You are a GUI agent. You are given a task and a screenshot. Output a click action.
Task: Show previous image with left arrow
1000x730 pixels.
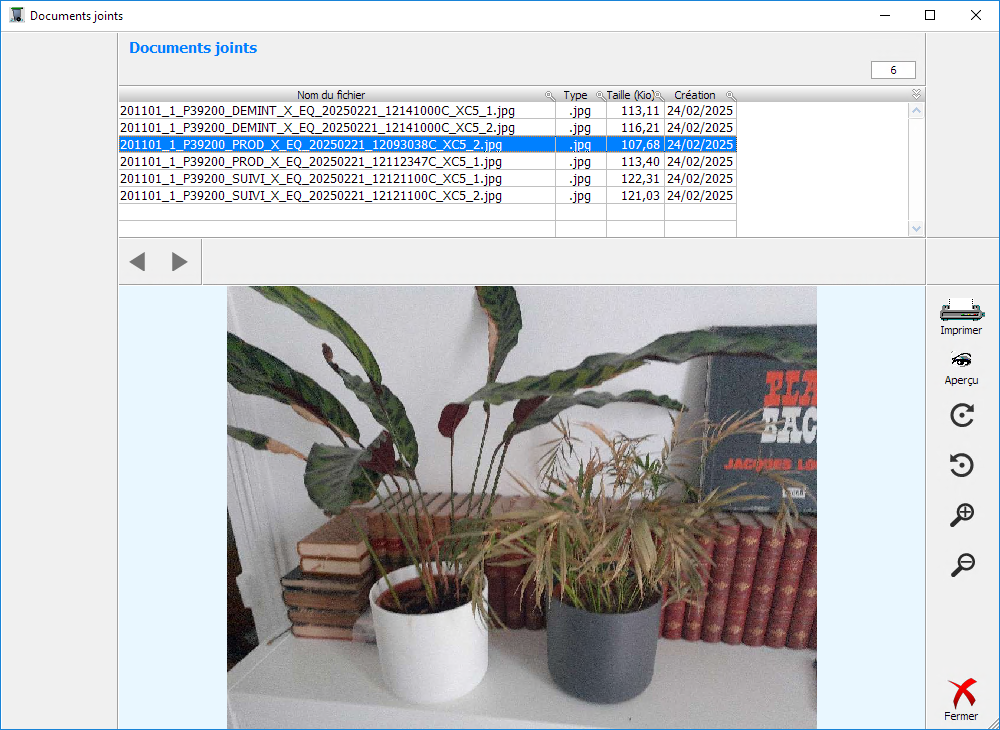click(138, 262)
